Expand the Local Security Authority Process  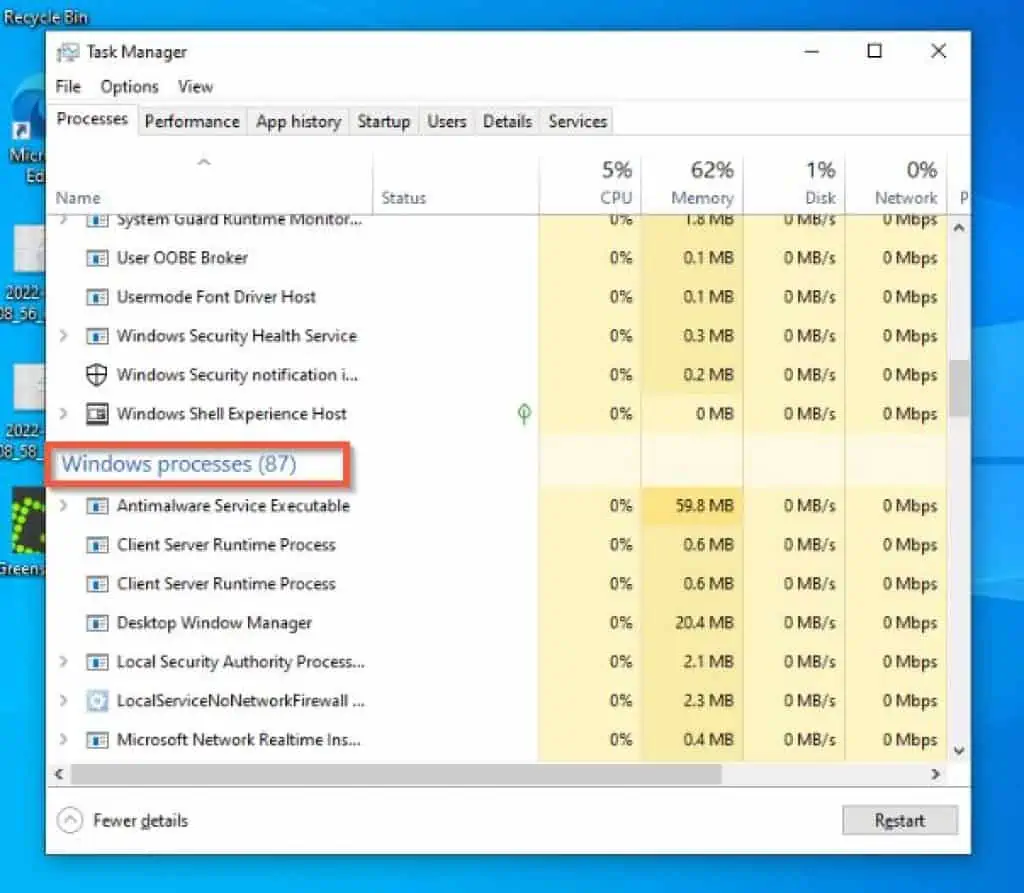[x=64, y=662]
